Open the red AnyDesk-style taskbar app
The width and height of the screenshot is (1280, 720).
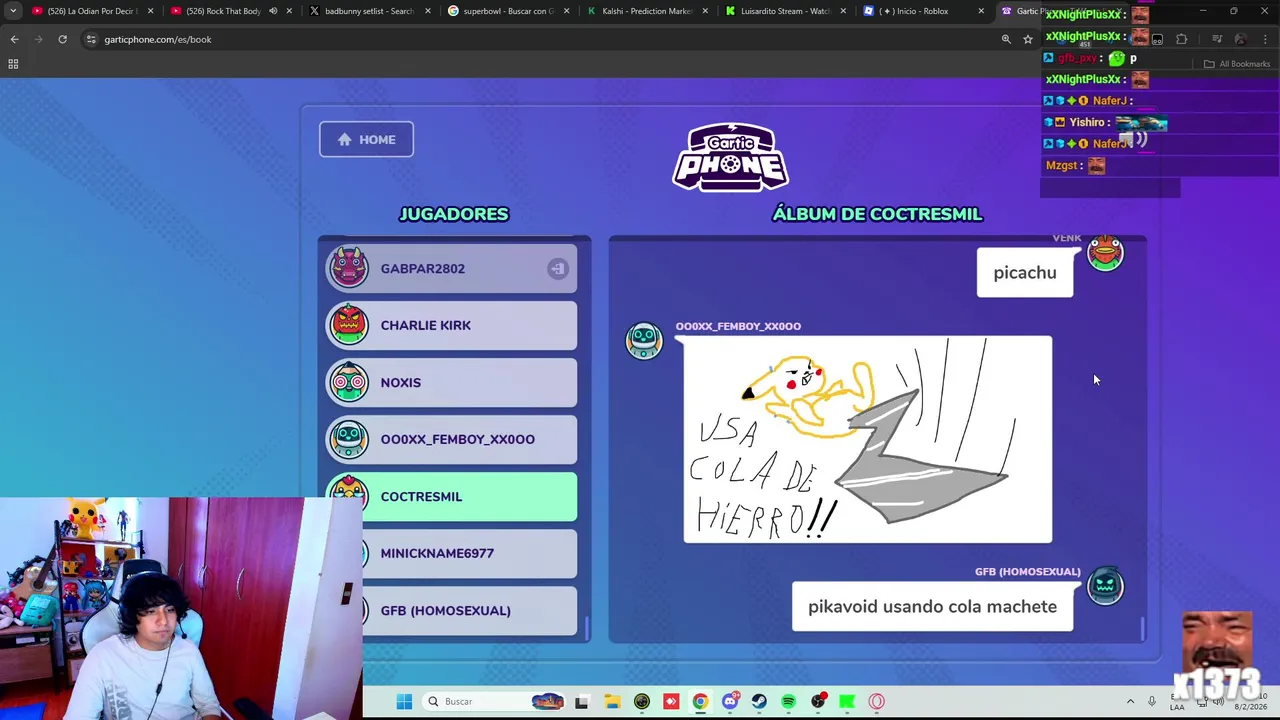click(x=671, y=701)
